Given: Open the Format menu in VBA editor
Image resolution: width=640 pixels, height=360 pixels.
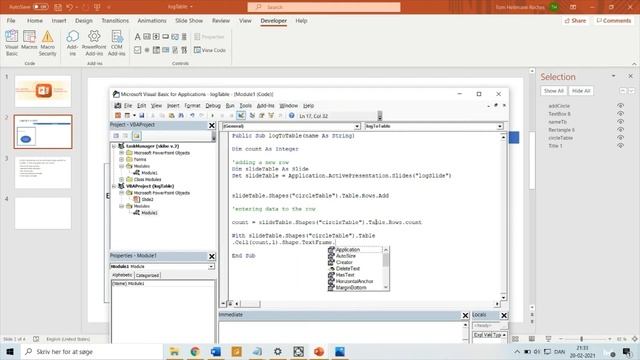Looking at the screenshot, I should 192,106.
